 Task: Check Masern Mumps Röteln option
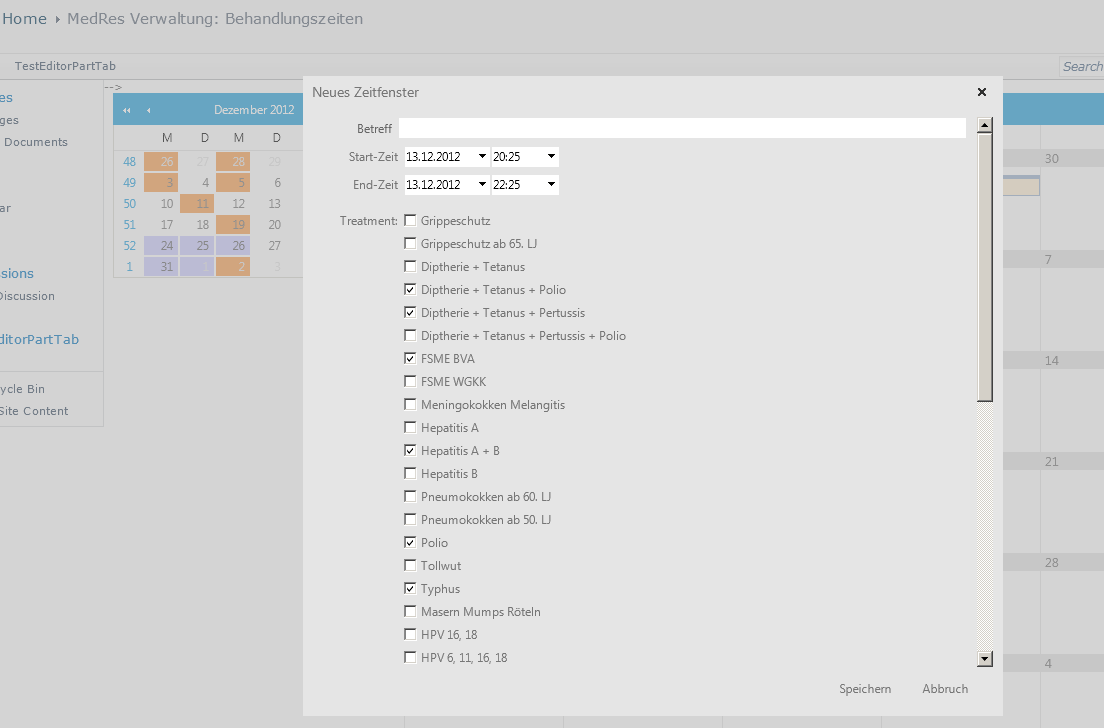coord(410,611)
